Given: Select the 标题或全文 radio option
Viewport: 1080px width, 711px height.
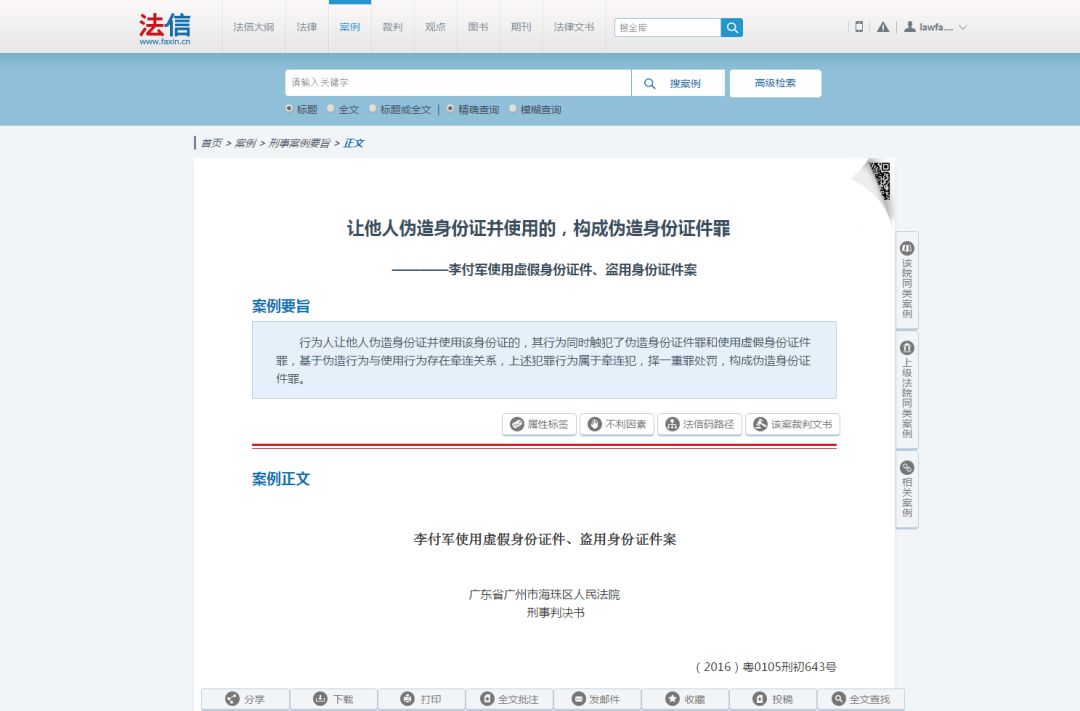Looking at the screenshot, I should tap(374, 109).
